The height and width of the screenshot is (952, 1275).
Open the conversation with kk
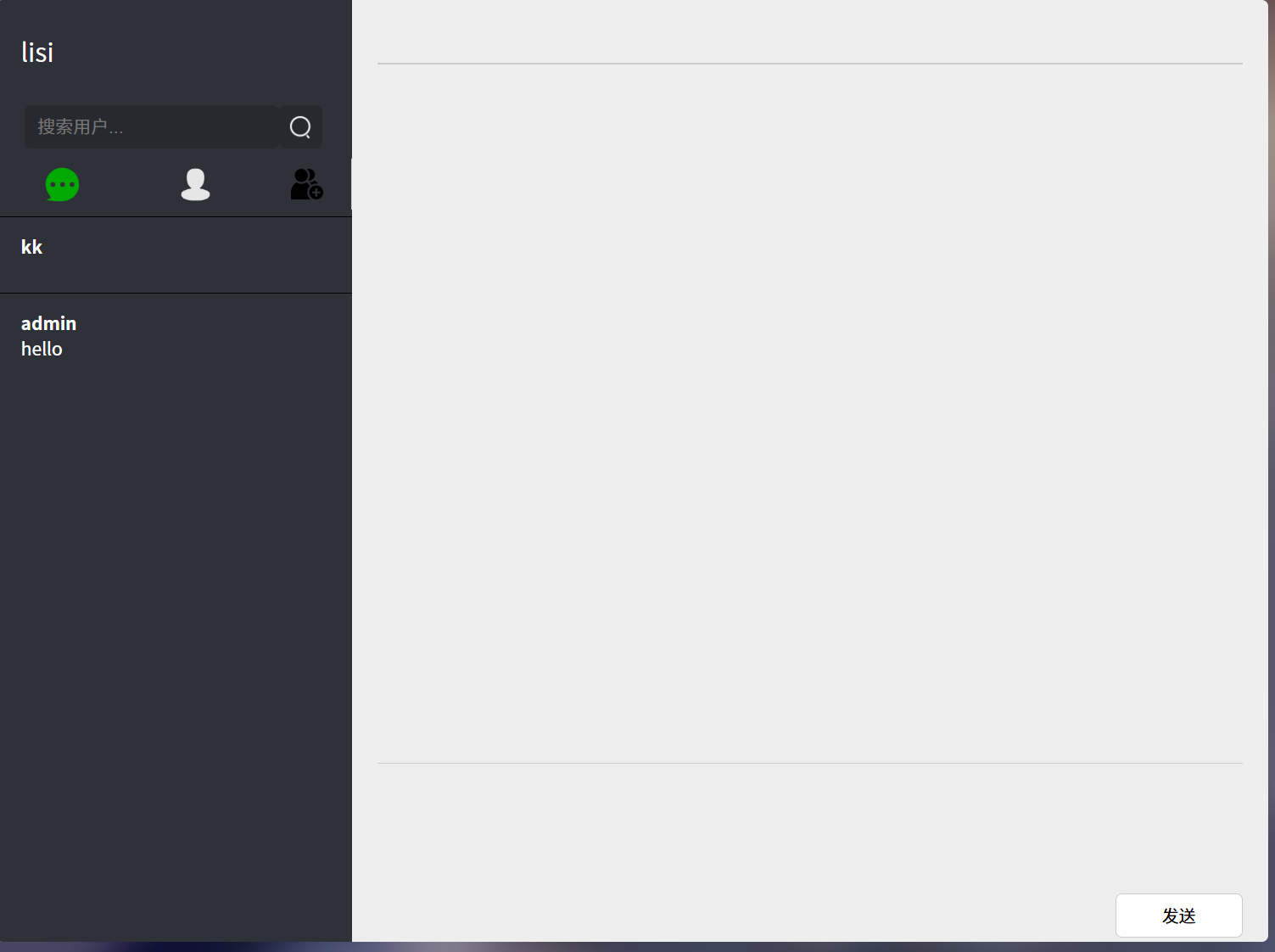coord(176,255)
